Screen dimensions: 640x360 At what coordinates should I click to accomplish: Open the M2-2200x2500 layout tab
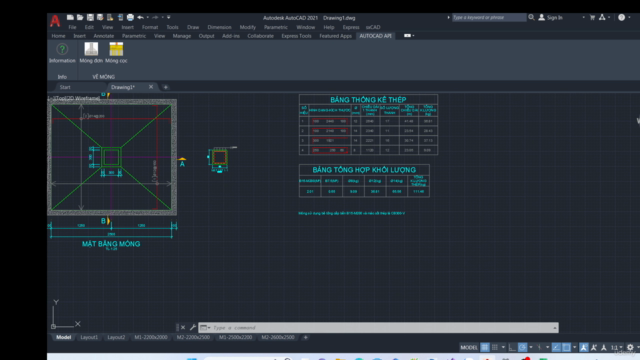click(193, 337)
